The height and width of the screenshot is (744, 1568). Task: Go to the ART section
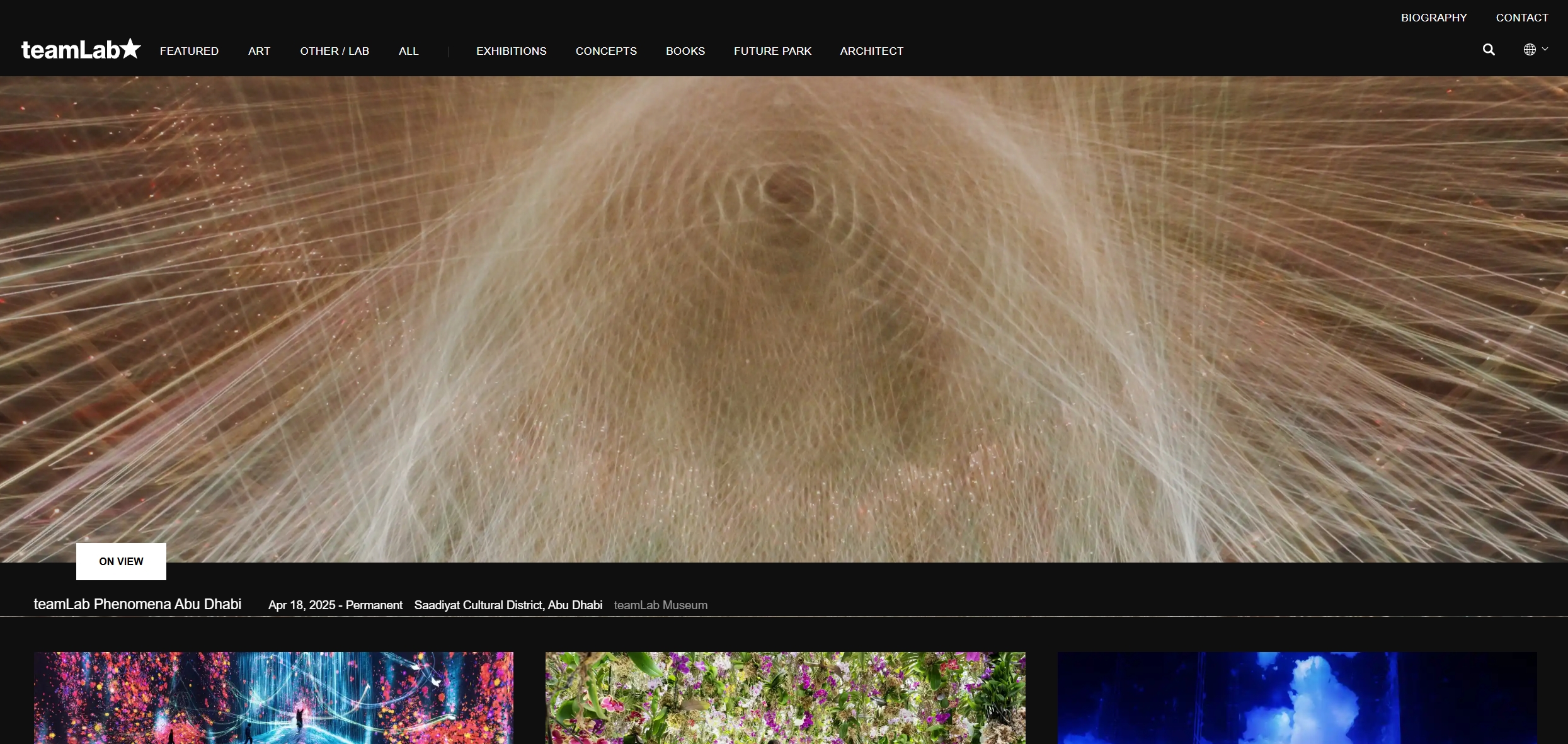pos(259,51)
